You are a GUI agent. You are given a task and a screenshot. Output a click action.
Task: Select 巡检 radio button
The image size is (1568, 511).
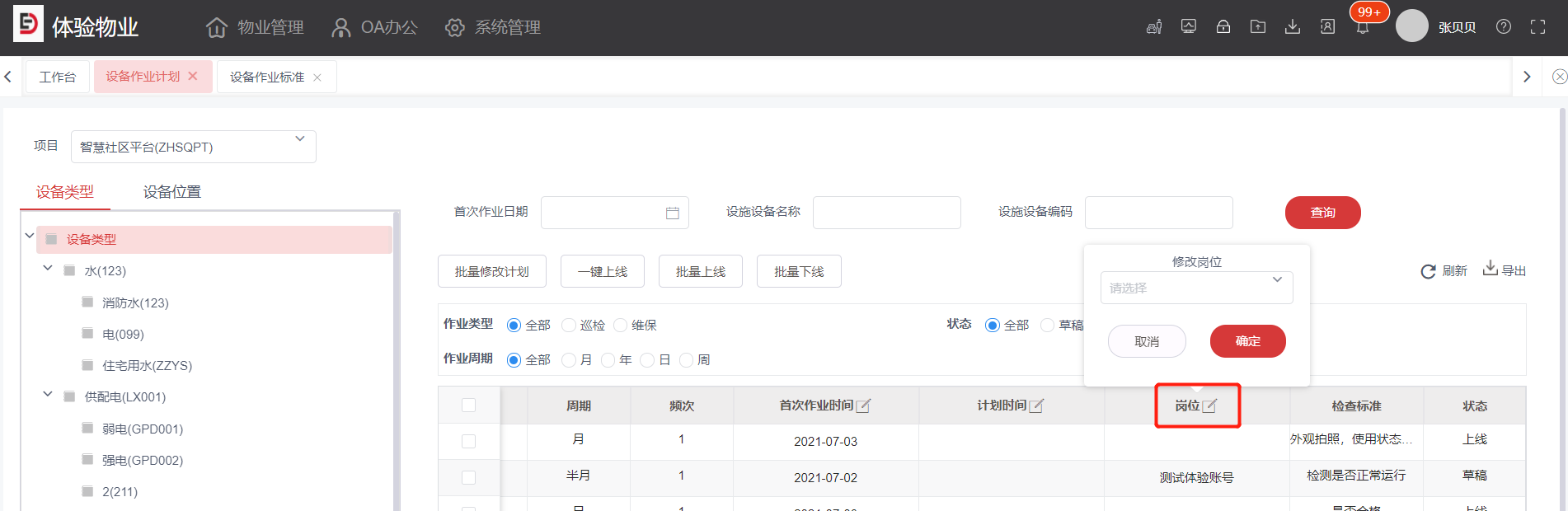coord(568,326)
